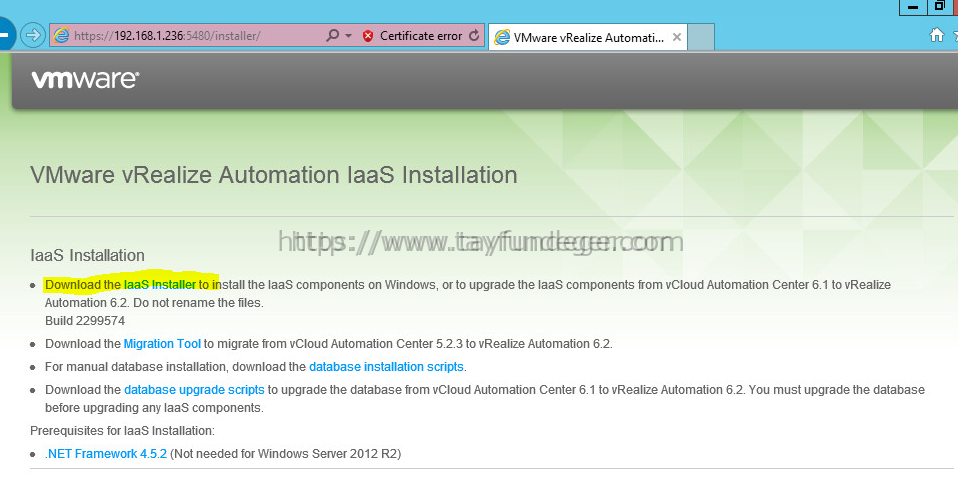
Task: Click the red Certificate error shield icon
Action: pyautogui.click(x=368, y=36)
